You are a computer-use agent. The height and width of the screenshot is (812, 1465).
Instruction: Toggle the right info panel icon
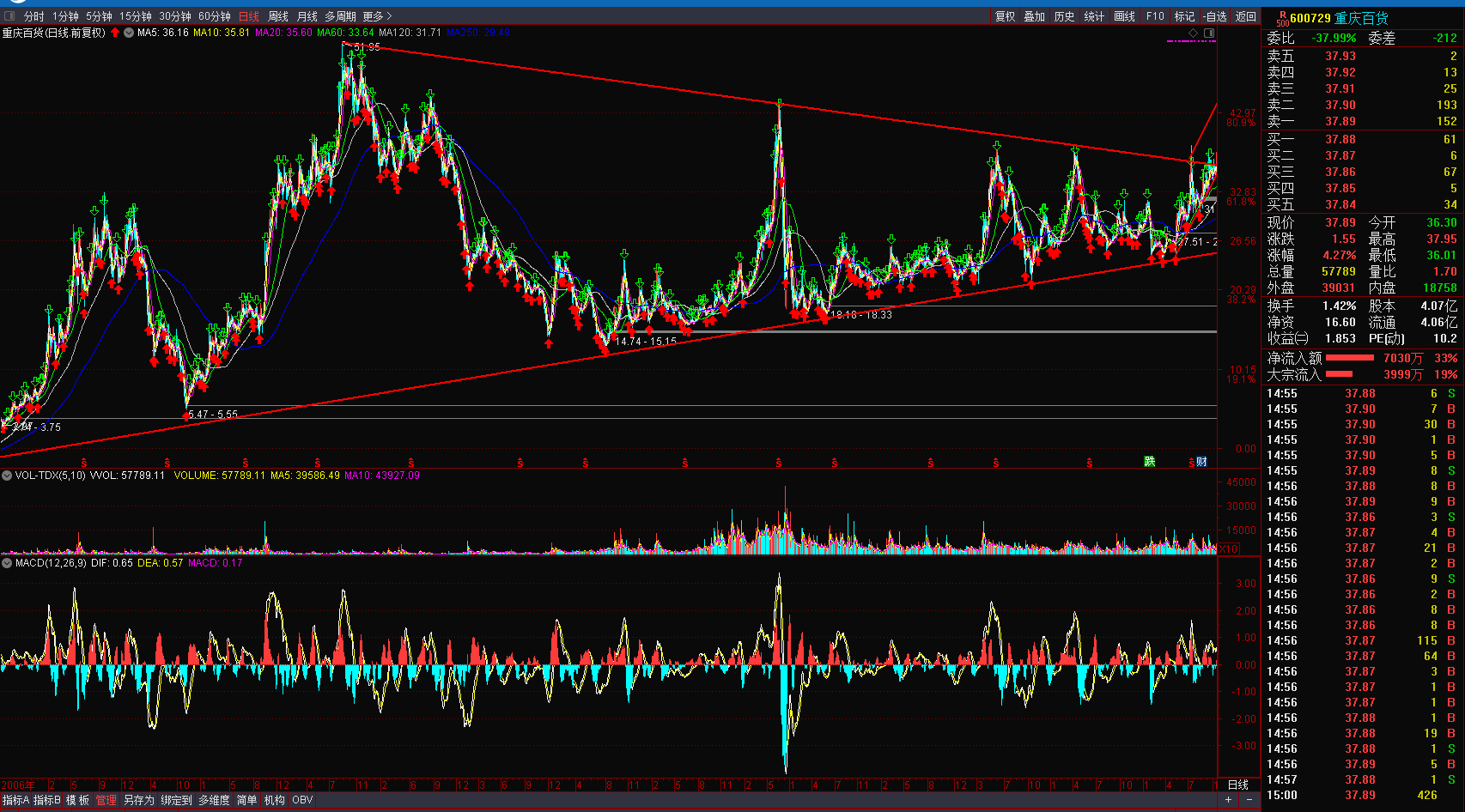pos(1209,33)
